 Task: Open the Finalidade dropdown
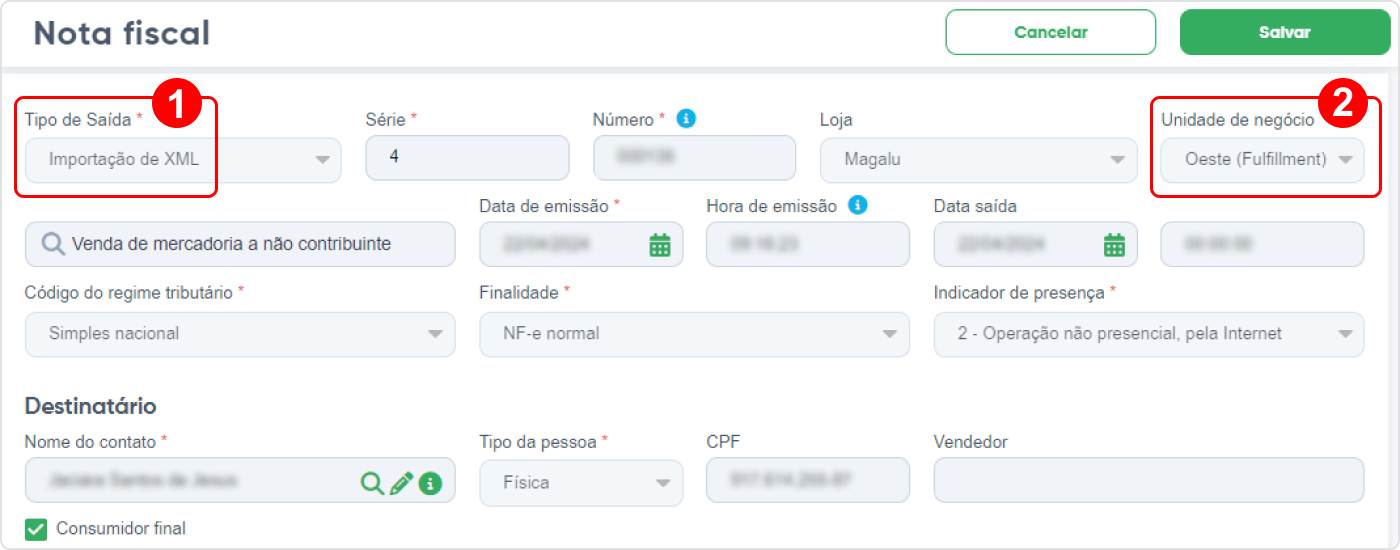click(x=694, y=334)
